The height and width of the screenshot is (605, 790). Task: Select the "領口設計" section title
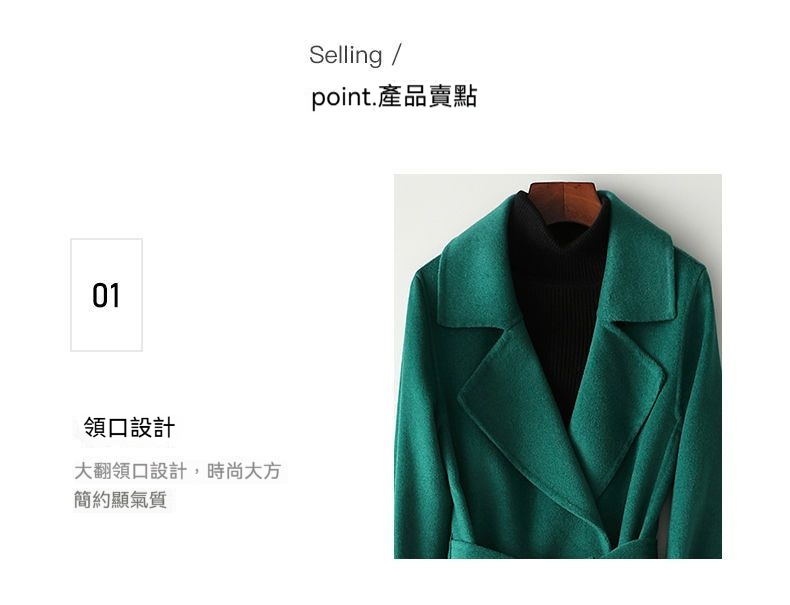pyautogui.click(x=129, y=428)
